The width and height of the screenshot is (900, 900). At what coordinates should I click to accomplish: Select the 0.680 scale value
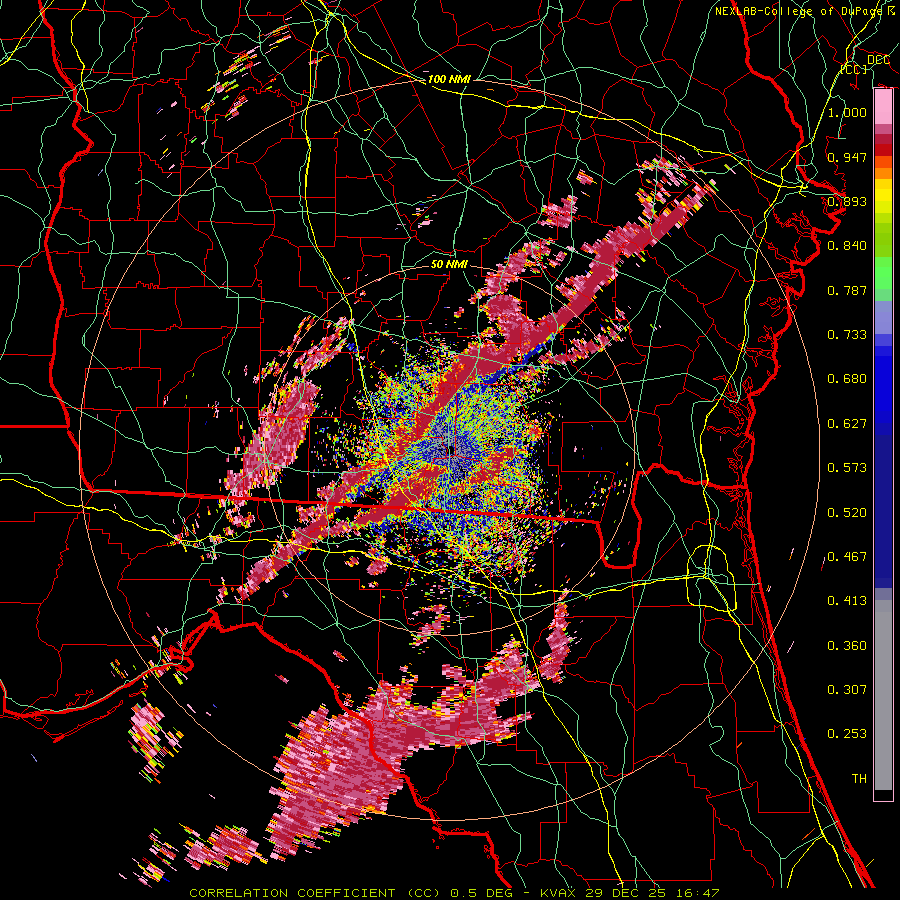click(x=847, y=379)
